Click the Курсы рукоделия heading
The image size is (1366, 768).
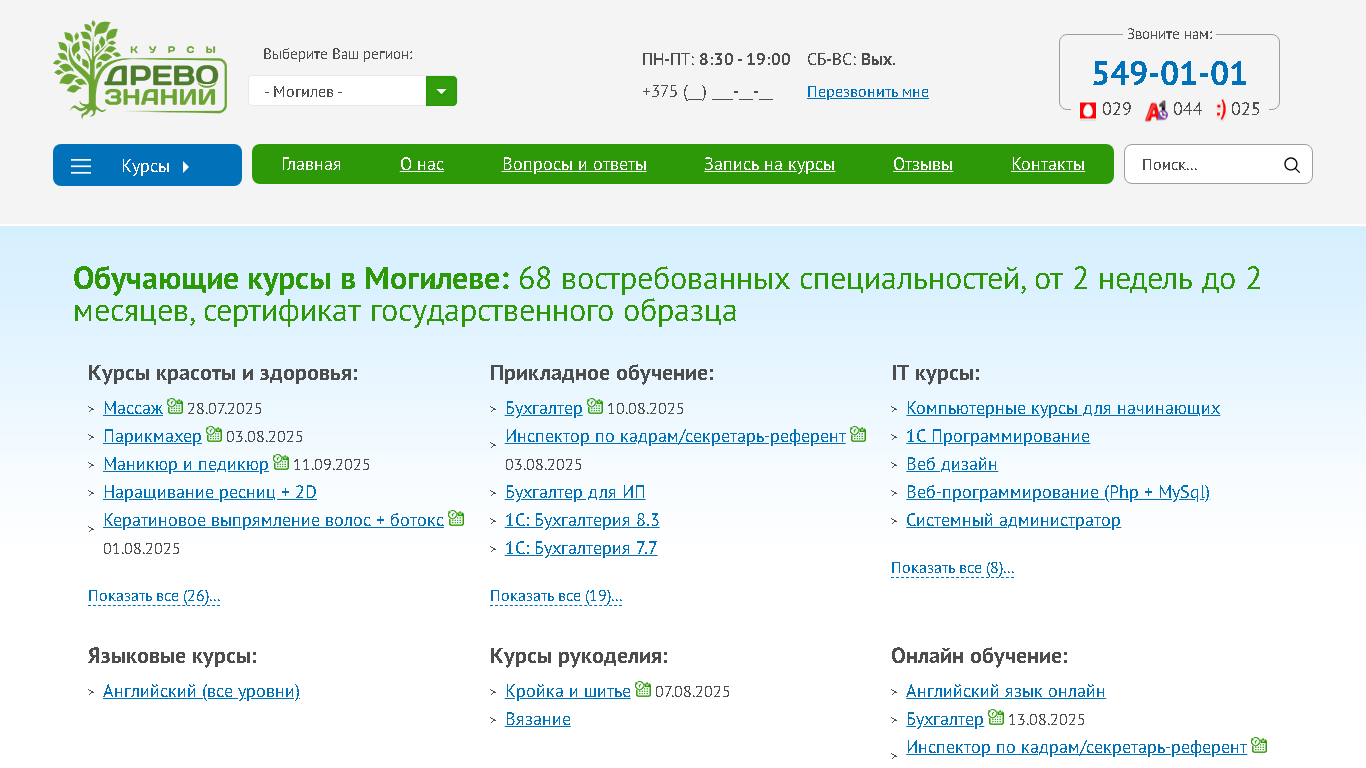coord(579,656)
